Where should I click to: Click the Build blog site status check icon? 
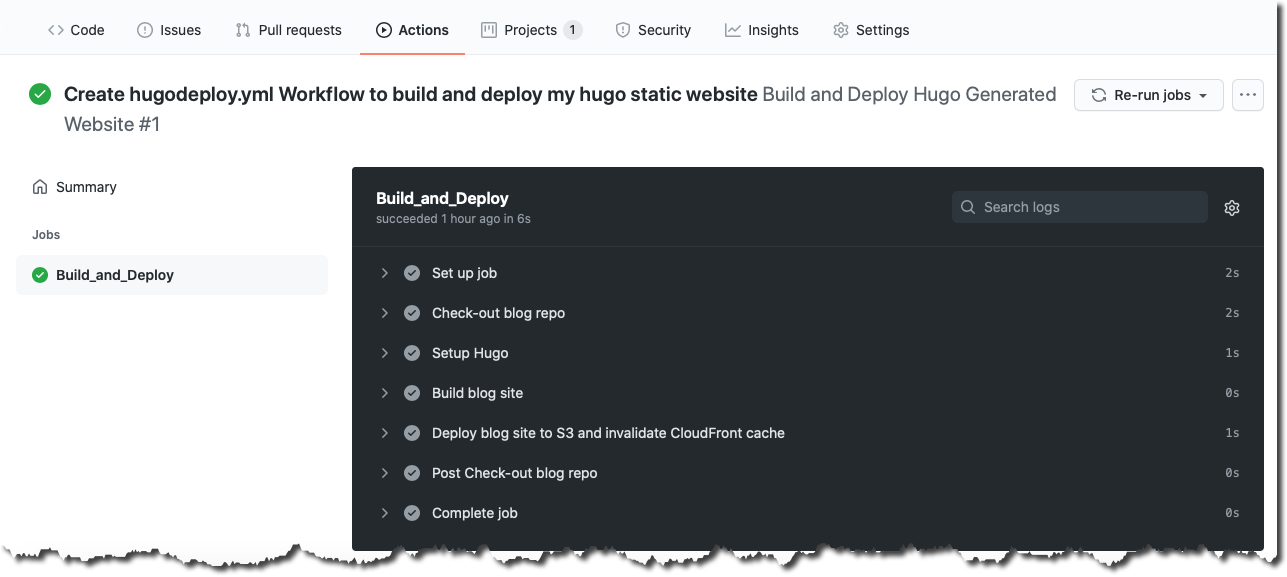click(x=411, y=393)
